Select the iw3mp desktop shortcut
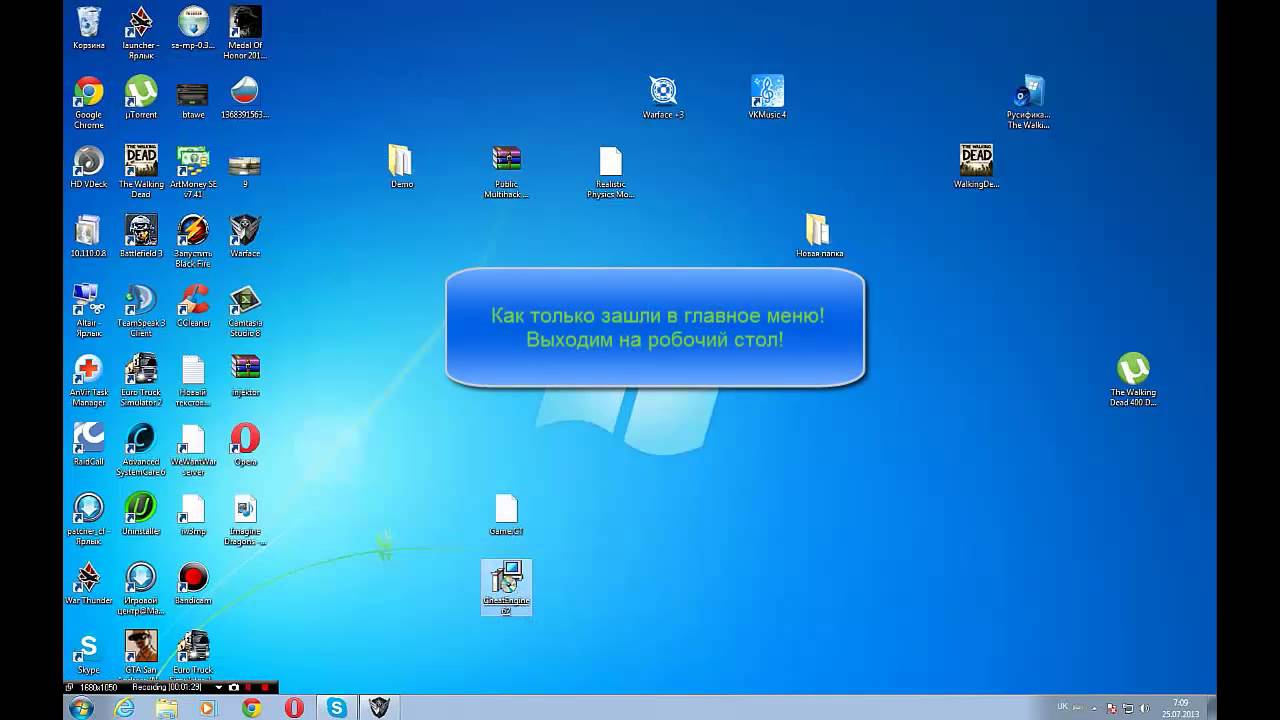 coord(193,513)
